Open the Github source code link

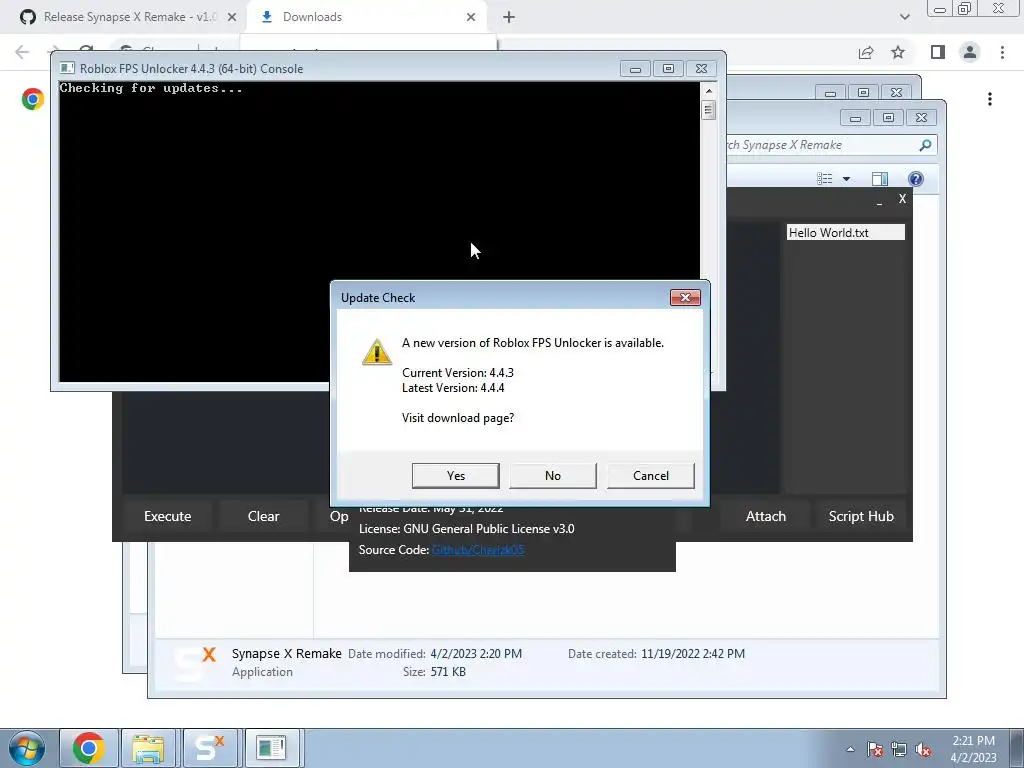(478, 550)
